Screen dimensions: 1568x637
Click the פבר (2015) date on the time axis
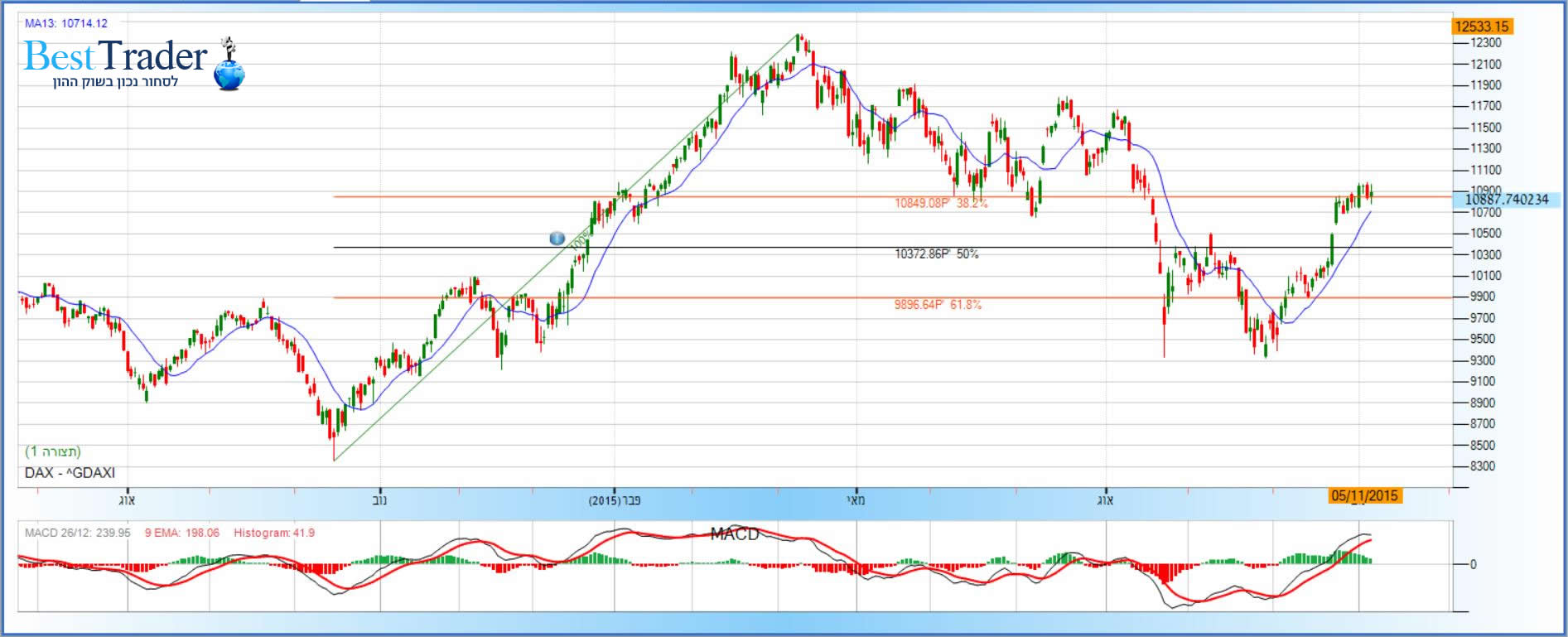(615, 501)
